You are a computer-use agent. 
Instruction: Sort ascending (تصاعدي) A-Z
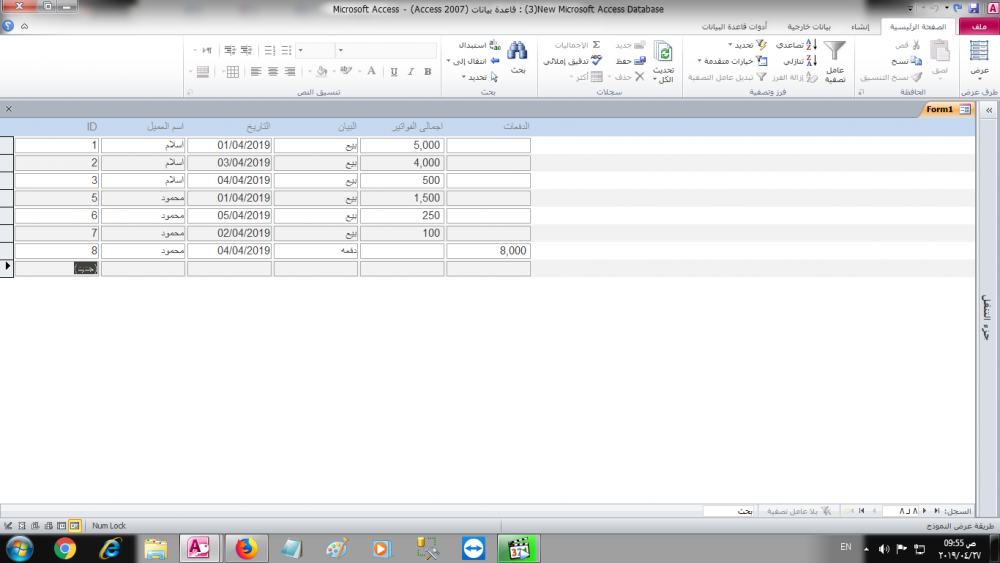(796, 45)
